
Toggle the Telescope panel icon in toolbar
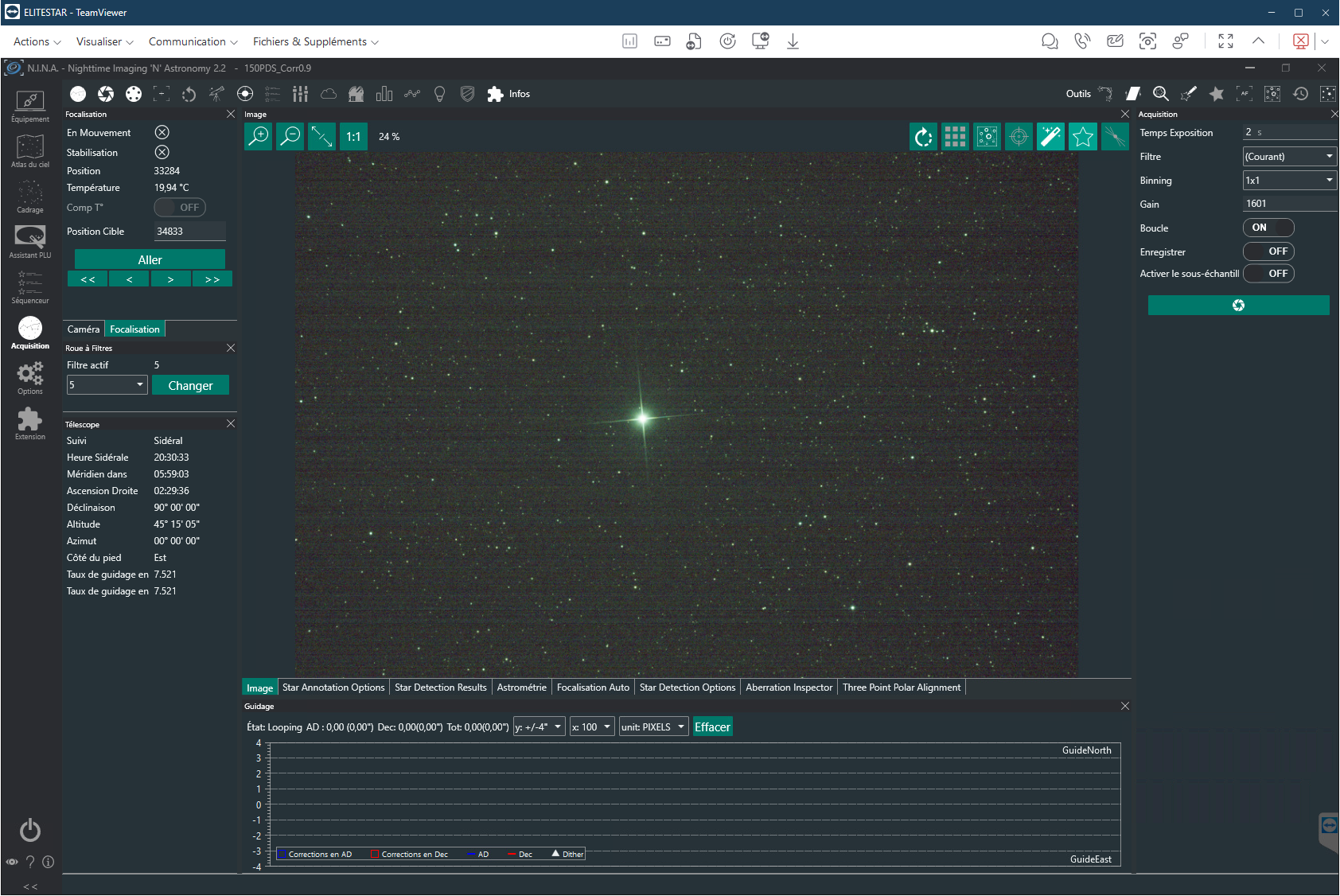pos(217,94)
